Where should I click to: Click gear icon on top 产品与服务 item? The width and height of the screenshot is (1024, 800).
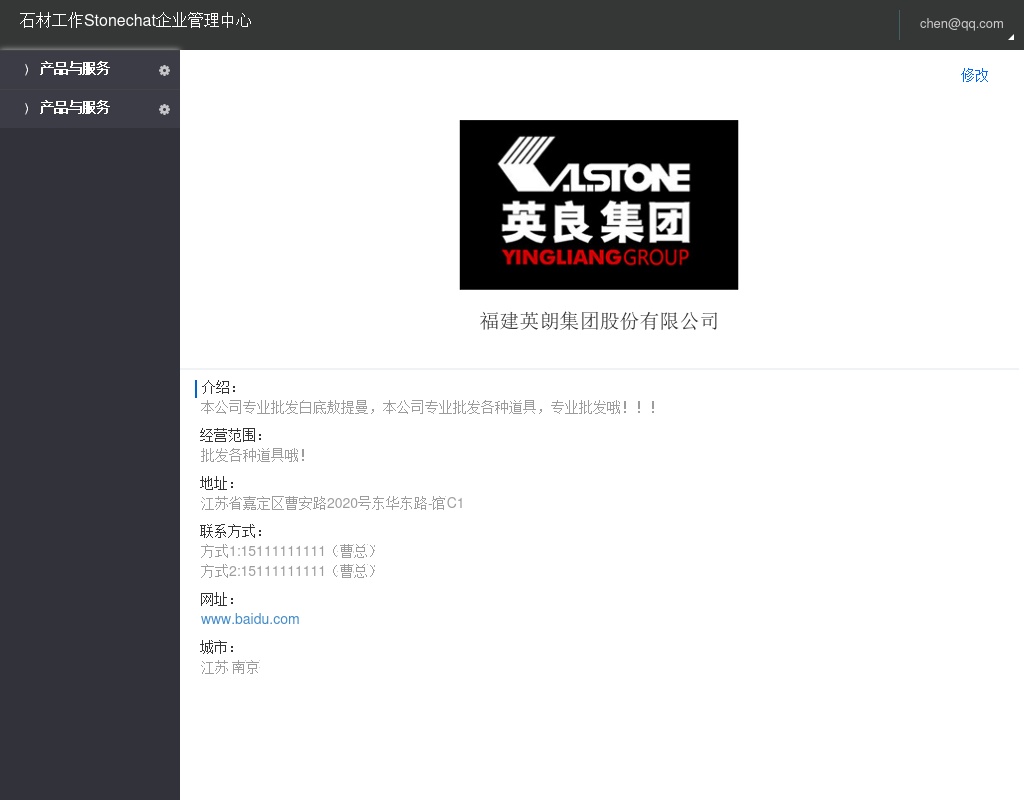165,70
